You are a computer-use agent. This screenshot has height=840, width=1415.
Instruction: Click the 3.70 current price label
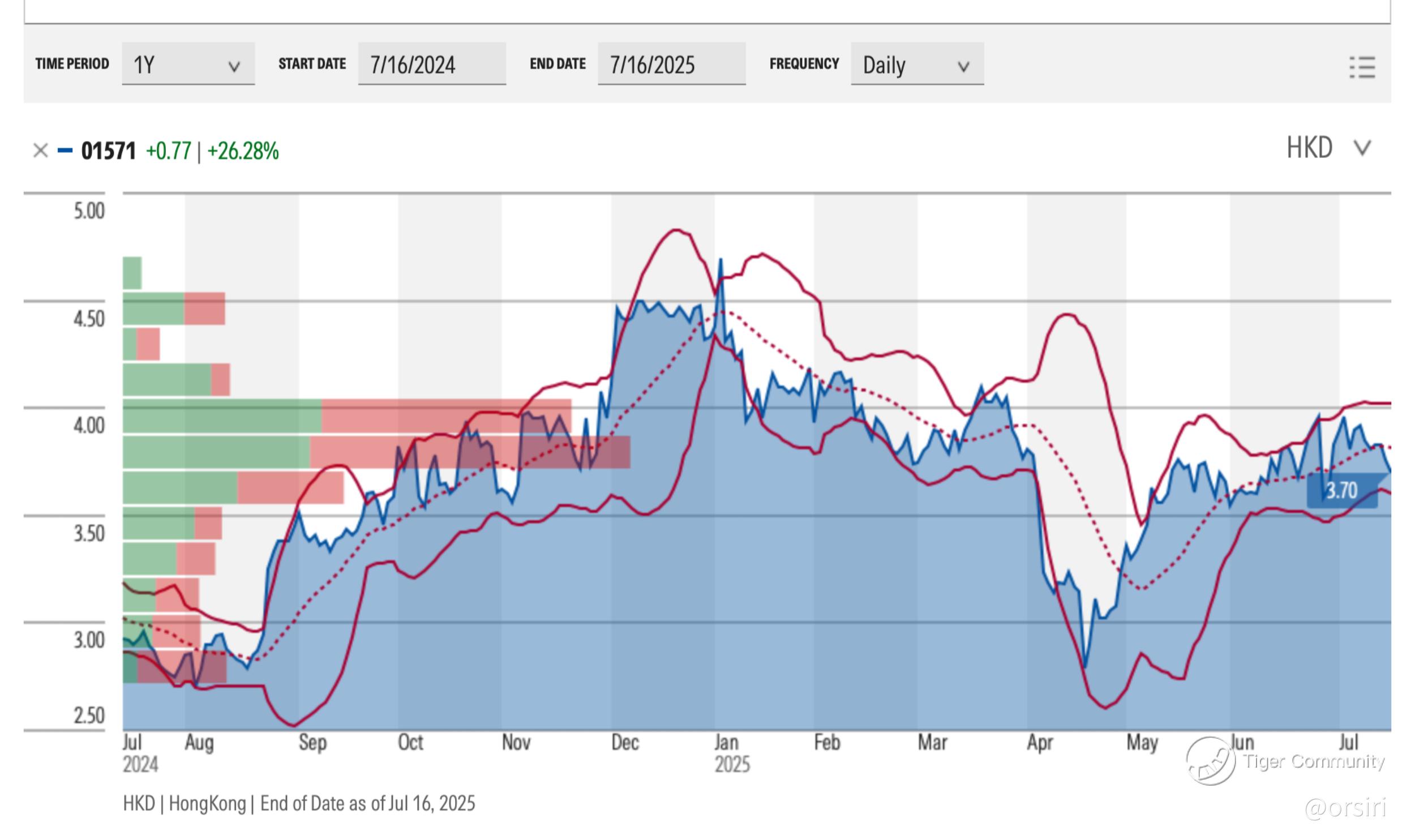(x=1341, y=490)
